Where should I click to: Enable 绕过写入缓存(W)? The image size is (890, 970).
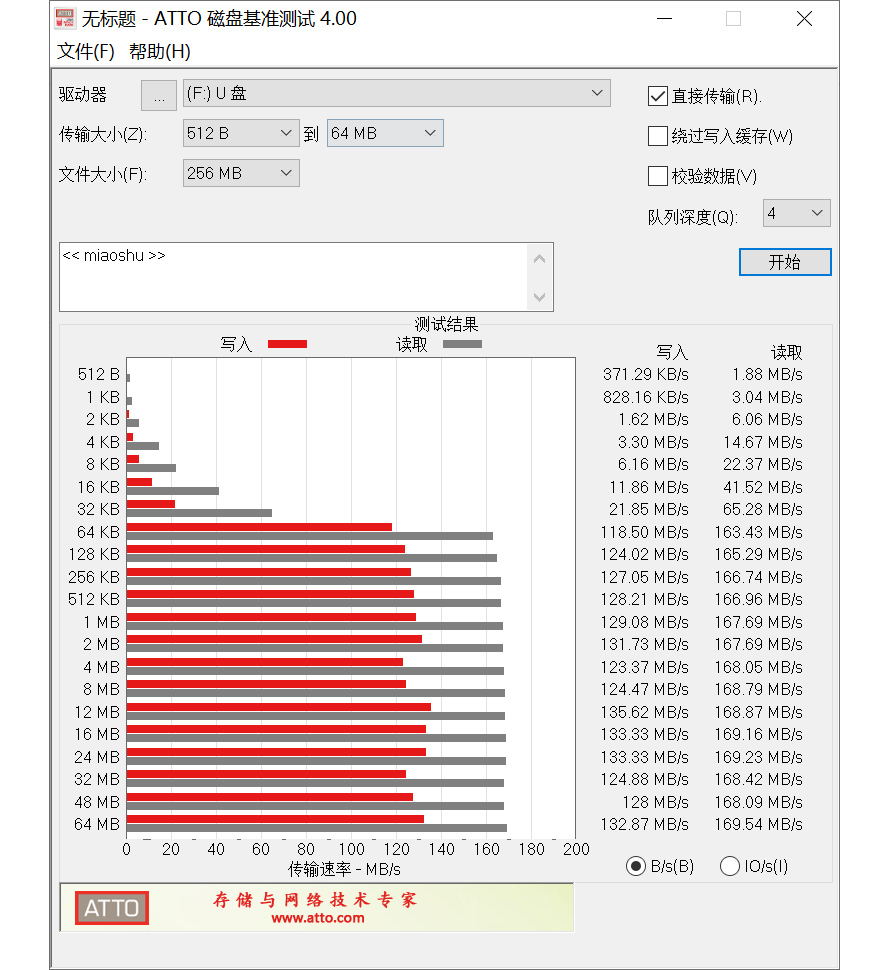coord(657,136)
